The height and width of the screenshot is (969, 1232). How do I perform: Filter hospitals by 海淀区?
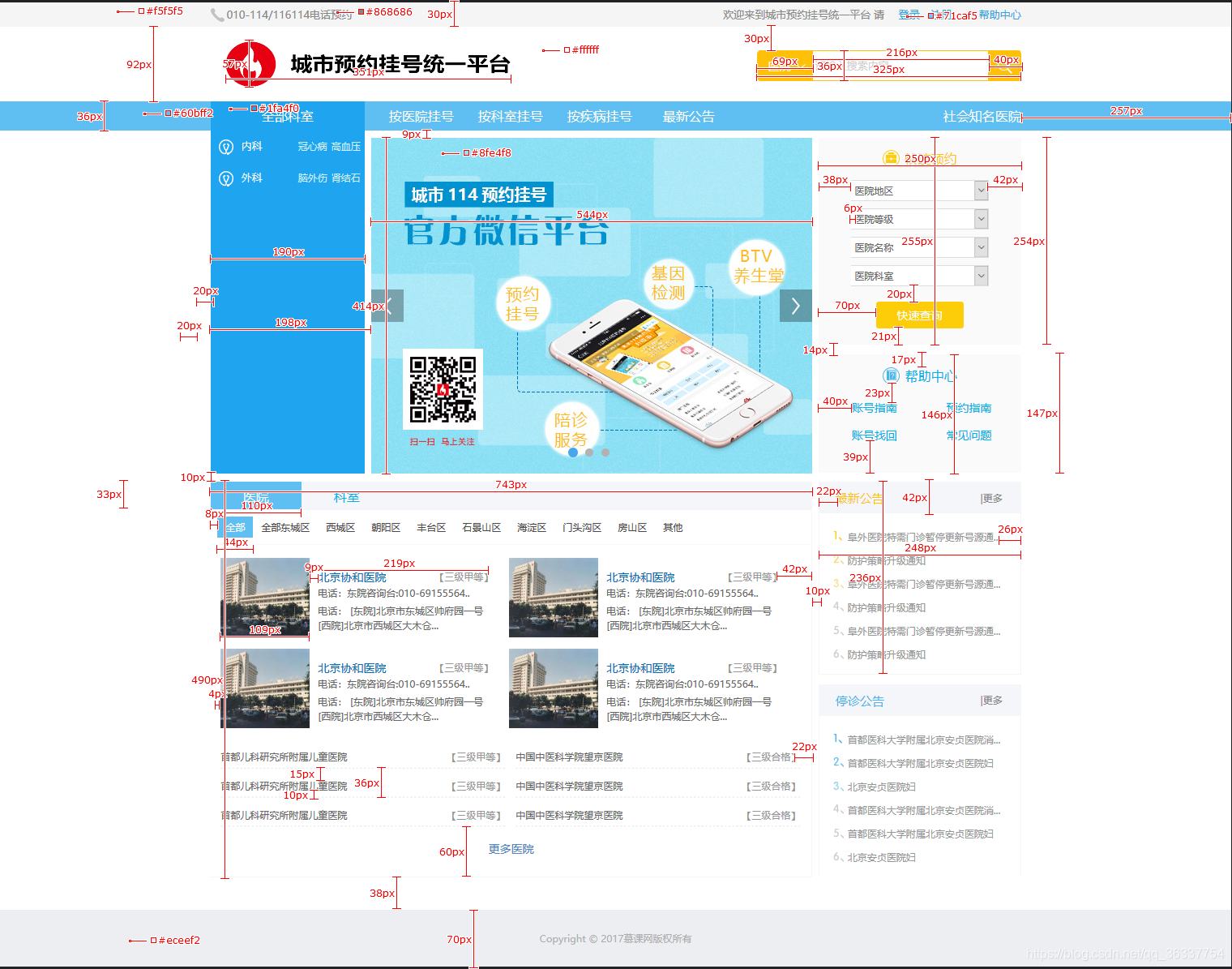532,527
